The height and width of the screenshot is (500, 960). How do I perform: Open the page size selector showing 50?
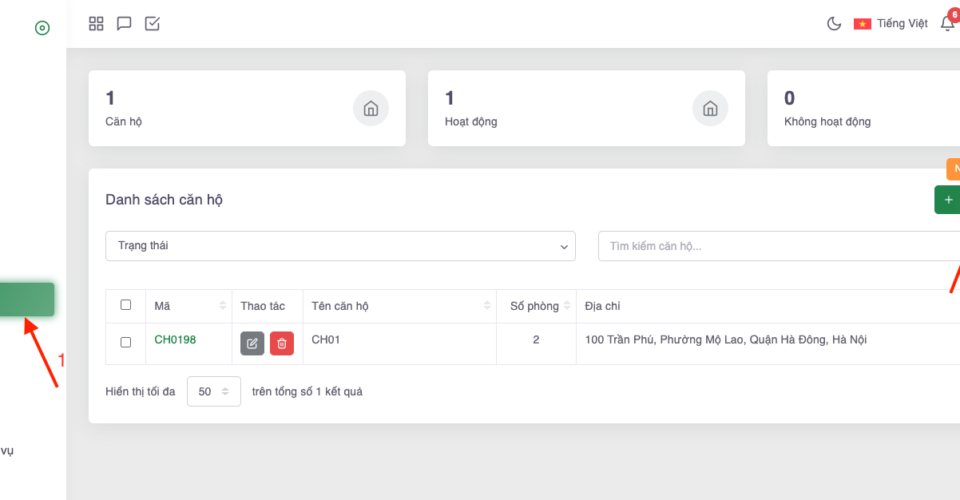coord(213,392)
